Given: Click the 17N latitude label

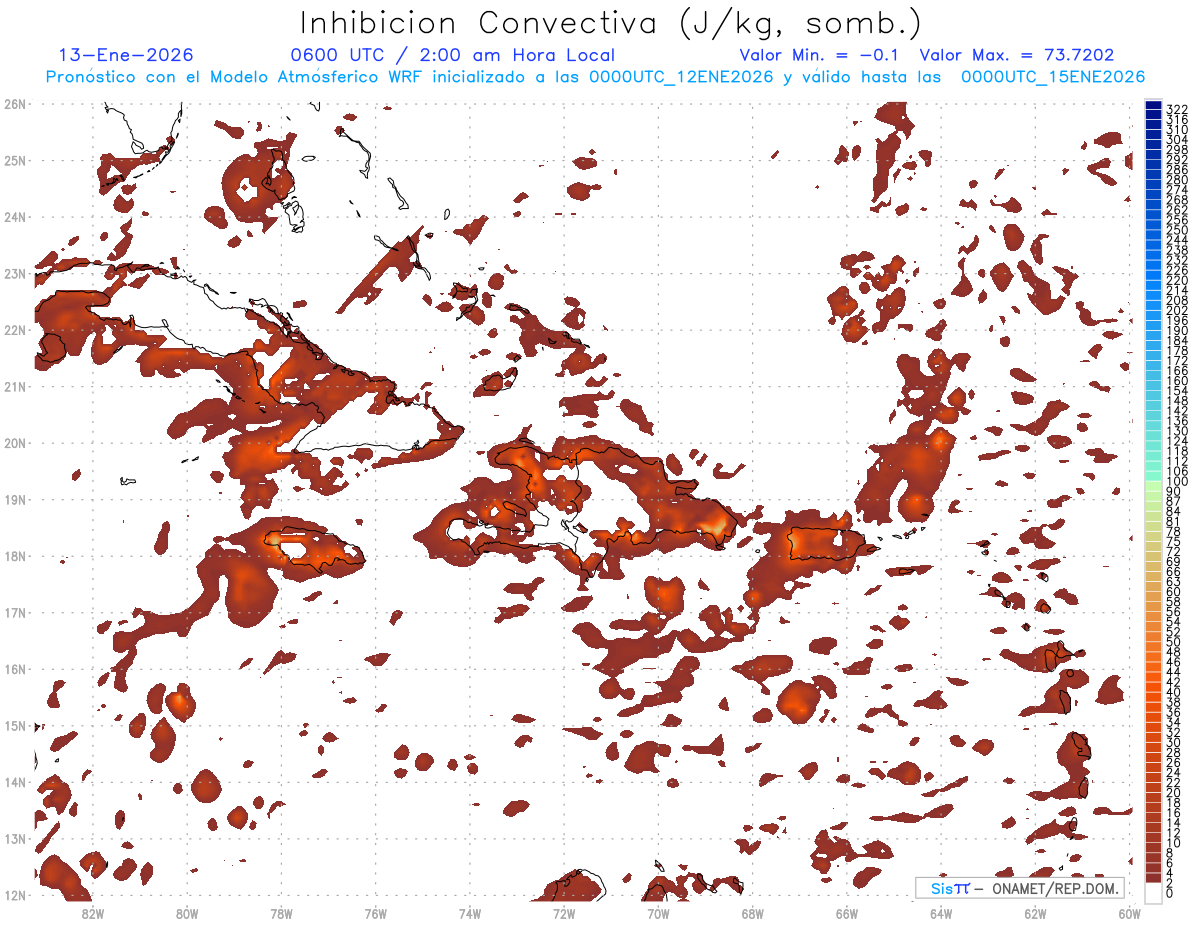Looking at the screenshot, I should pyautogui.click(x=15, y=612).
